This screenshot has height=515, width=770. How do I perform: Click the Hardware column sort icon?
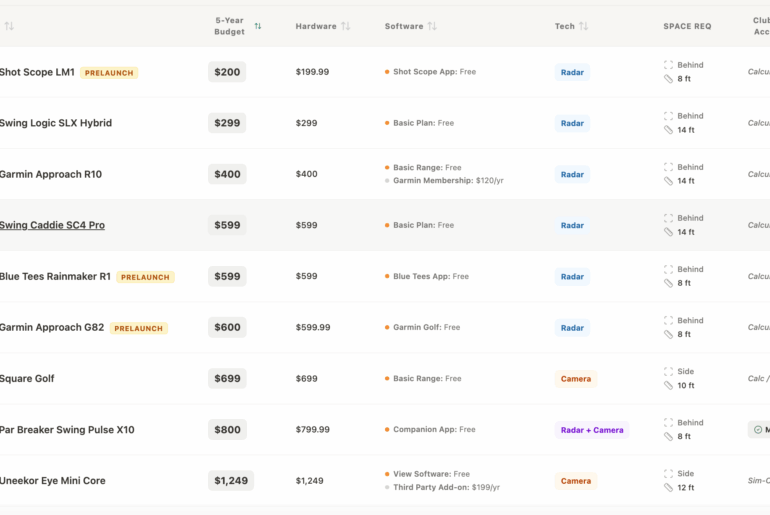pyautogui.click(x=345, y=26)
